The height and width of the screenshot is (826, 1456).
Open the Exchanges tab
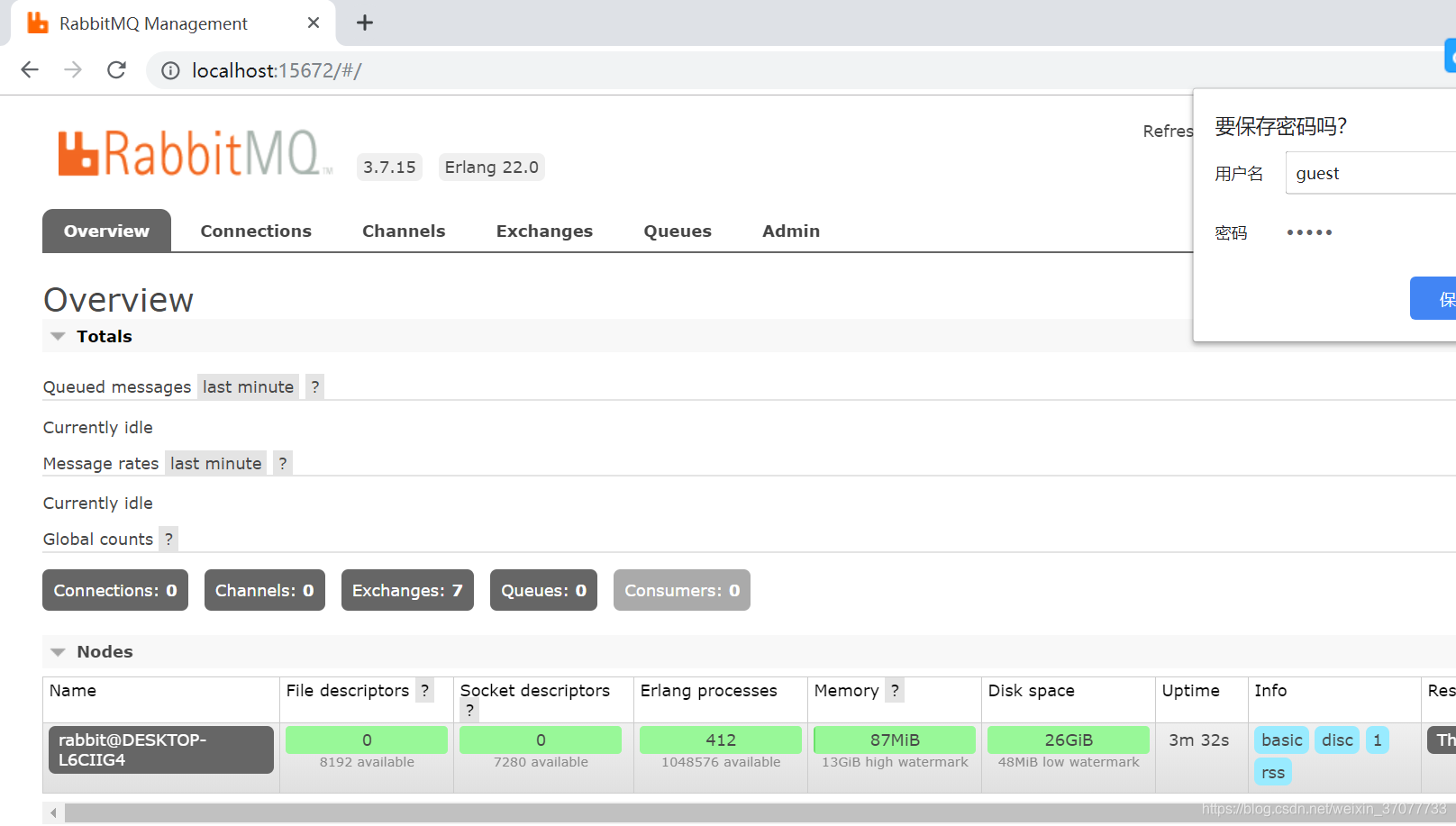pyautogui.click(x=544, y=231)
